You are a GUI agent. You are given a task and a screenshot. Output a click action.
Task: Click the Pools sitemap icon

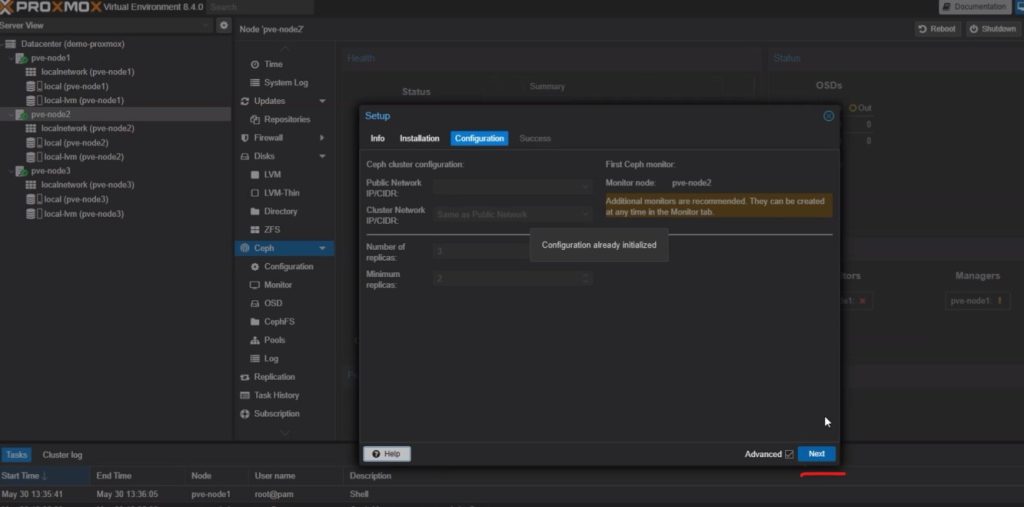pos(255,340)
